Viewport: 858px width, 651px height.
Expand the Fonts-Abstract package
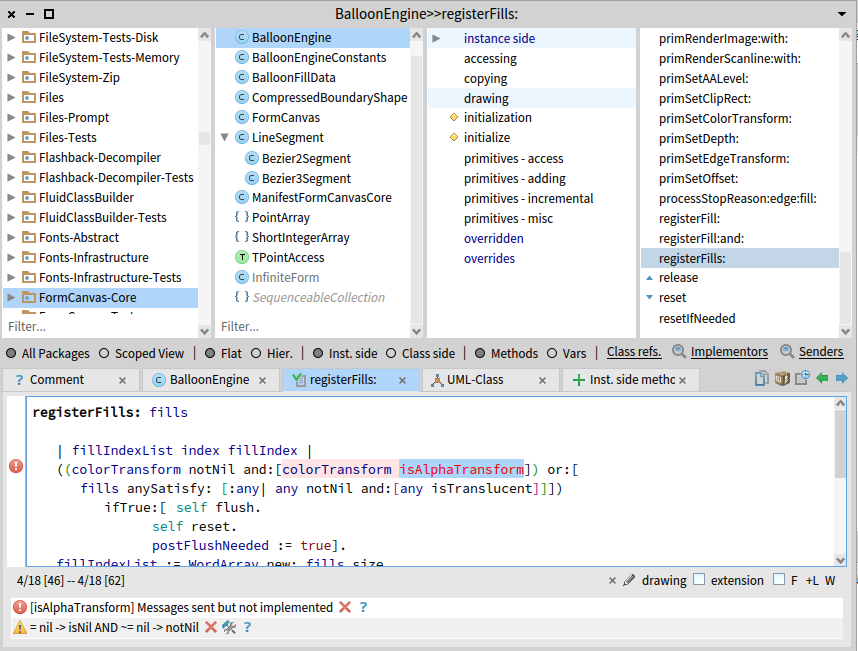tap(10, 237)
